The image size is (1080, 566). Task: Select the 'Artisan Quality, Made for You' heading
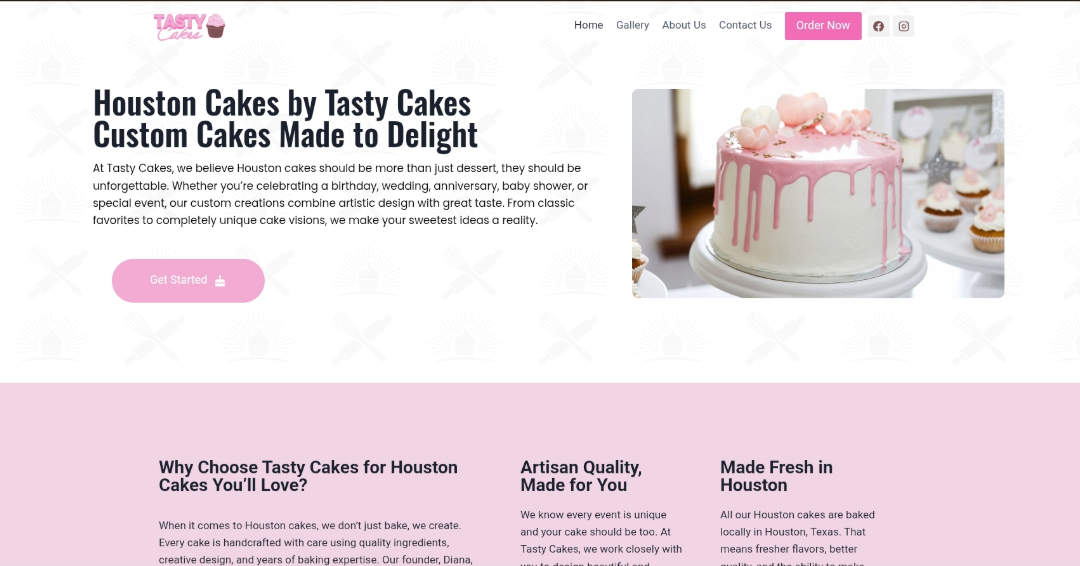point(581,476)
